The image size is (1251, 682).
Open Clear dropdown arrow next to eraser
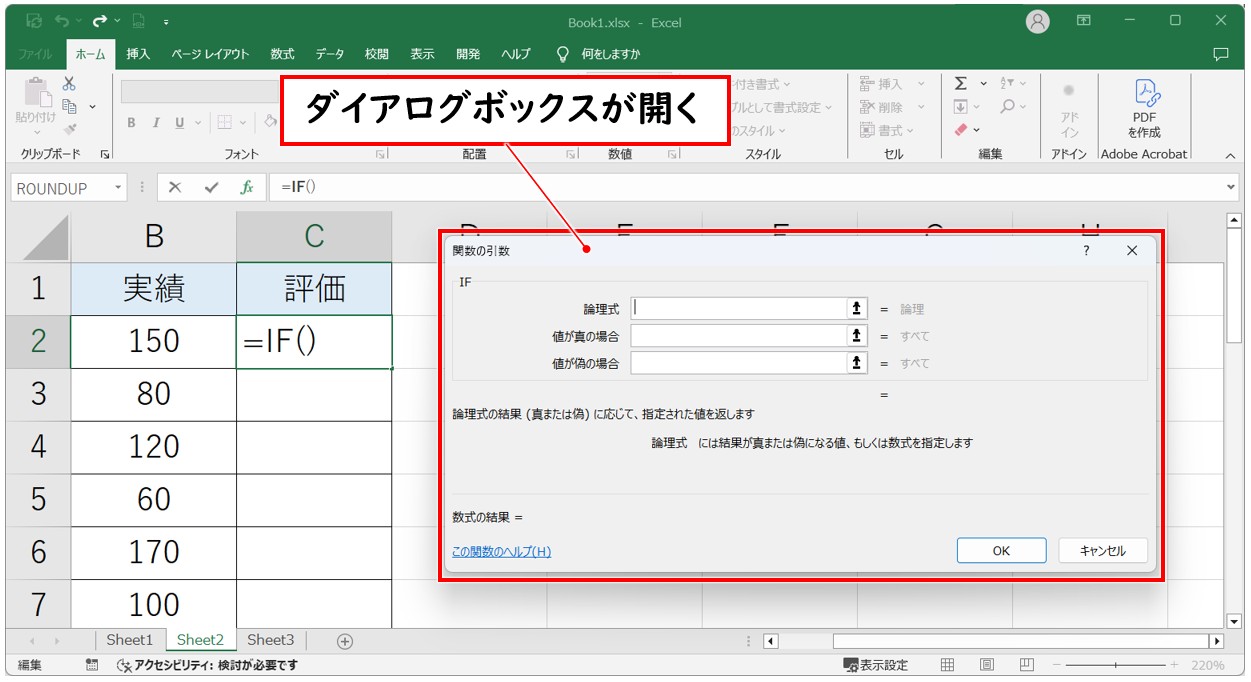pyautogui.click(x=977, y=130)
